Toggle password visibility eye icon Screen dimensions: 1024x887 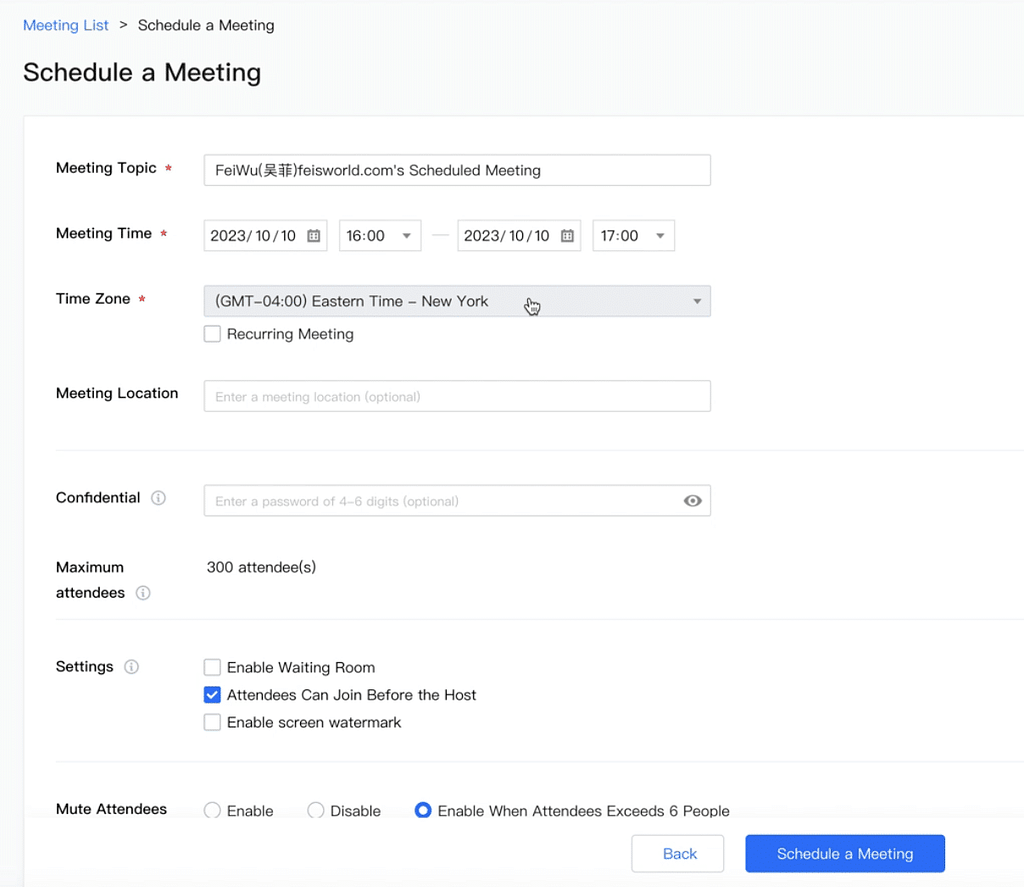[692, 501]
